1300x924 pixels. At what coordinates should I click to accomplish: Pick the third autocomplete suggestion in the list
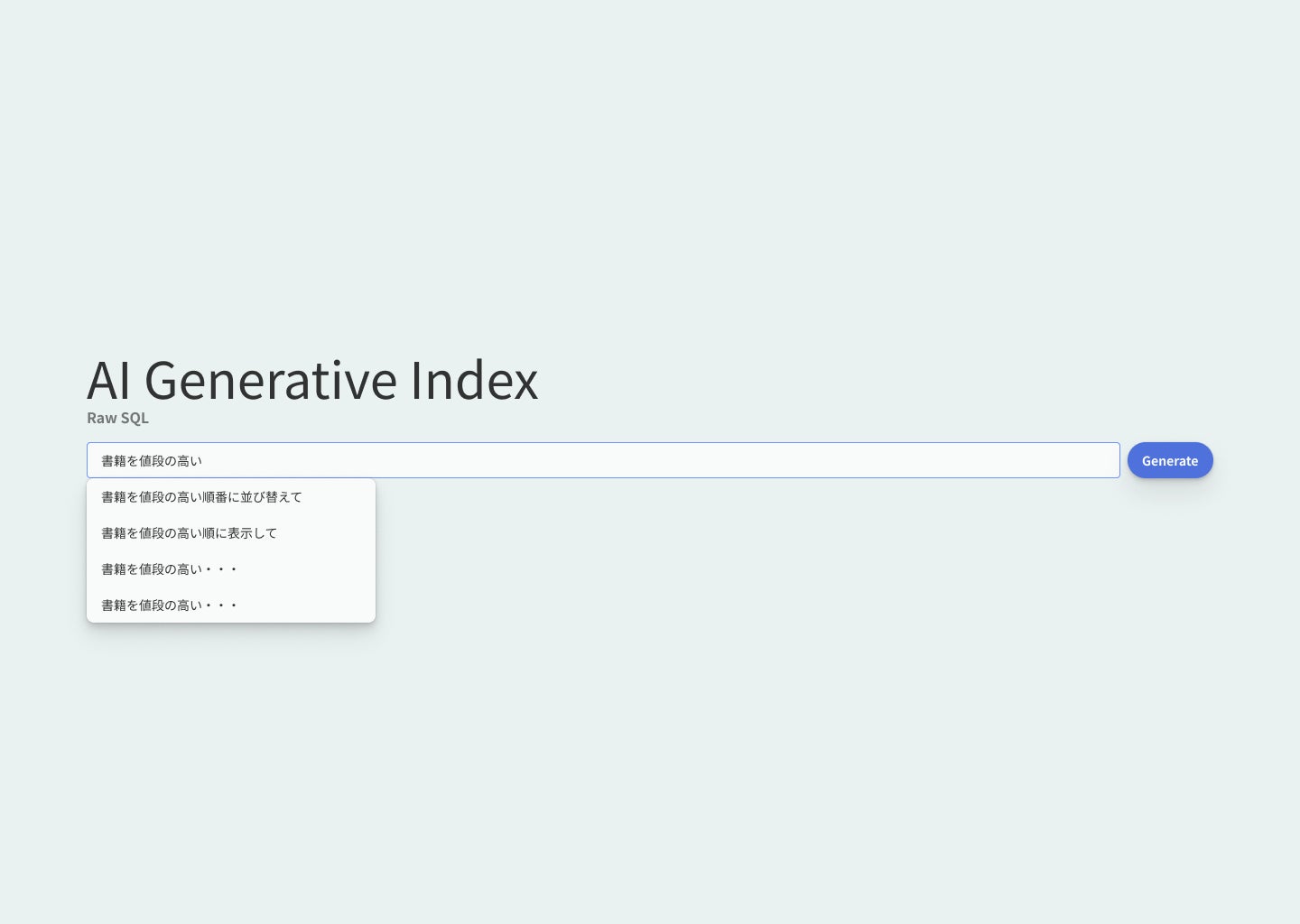(170, 569)
